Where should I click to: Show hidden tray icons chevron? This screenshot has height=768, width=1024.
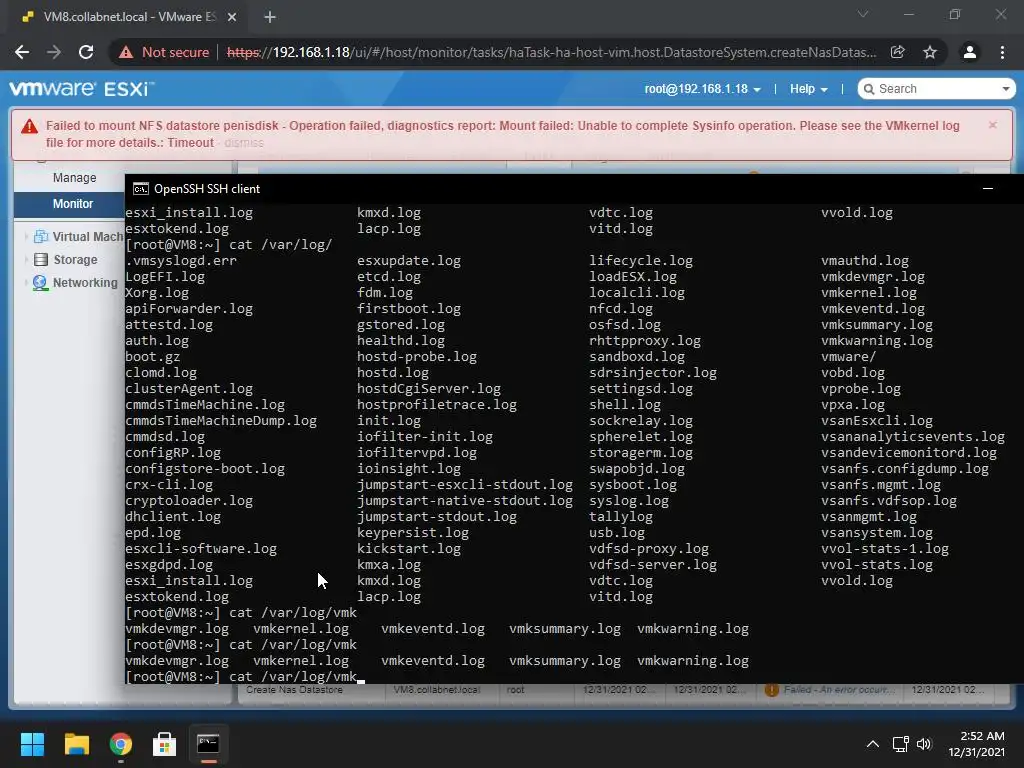coord(872,744)
